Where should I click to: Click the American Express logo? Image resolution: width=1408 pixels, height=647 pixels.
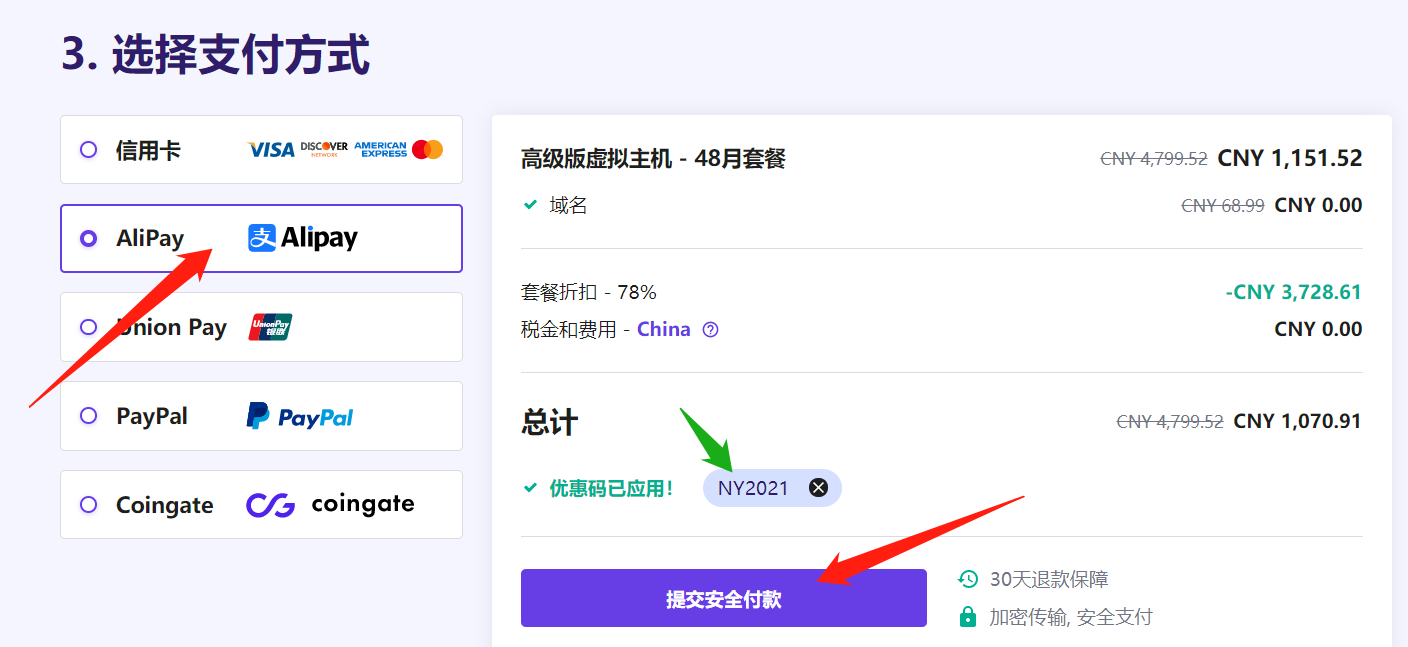[x=380, y=150]
